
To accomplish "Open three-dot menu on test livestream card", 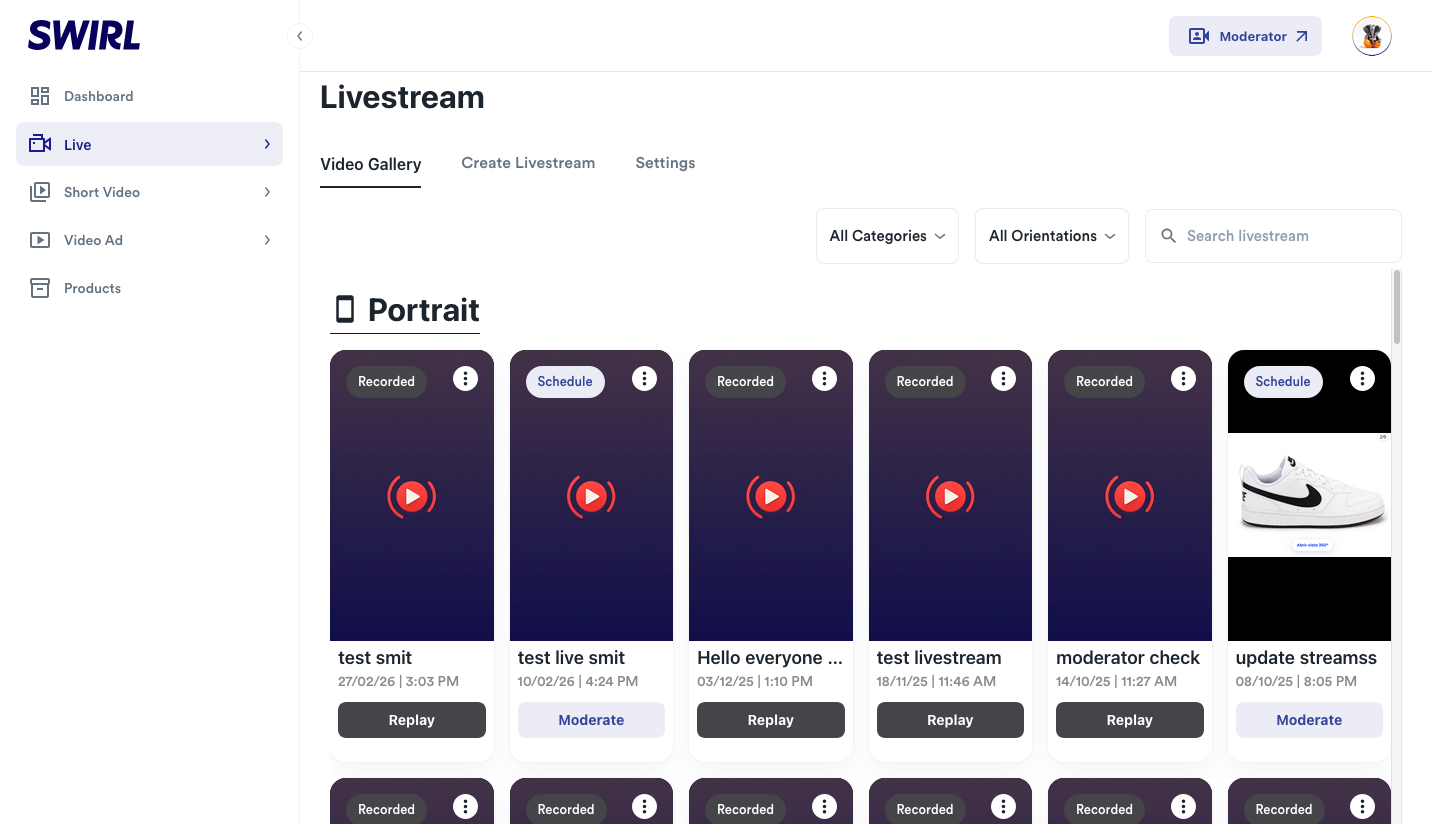I will pos(1003,378).
